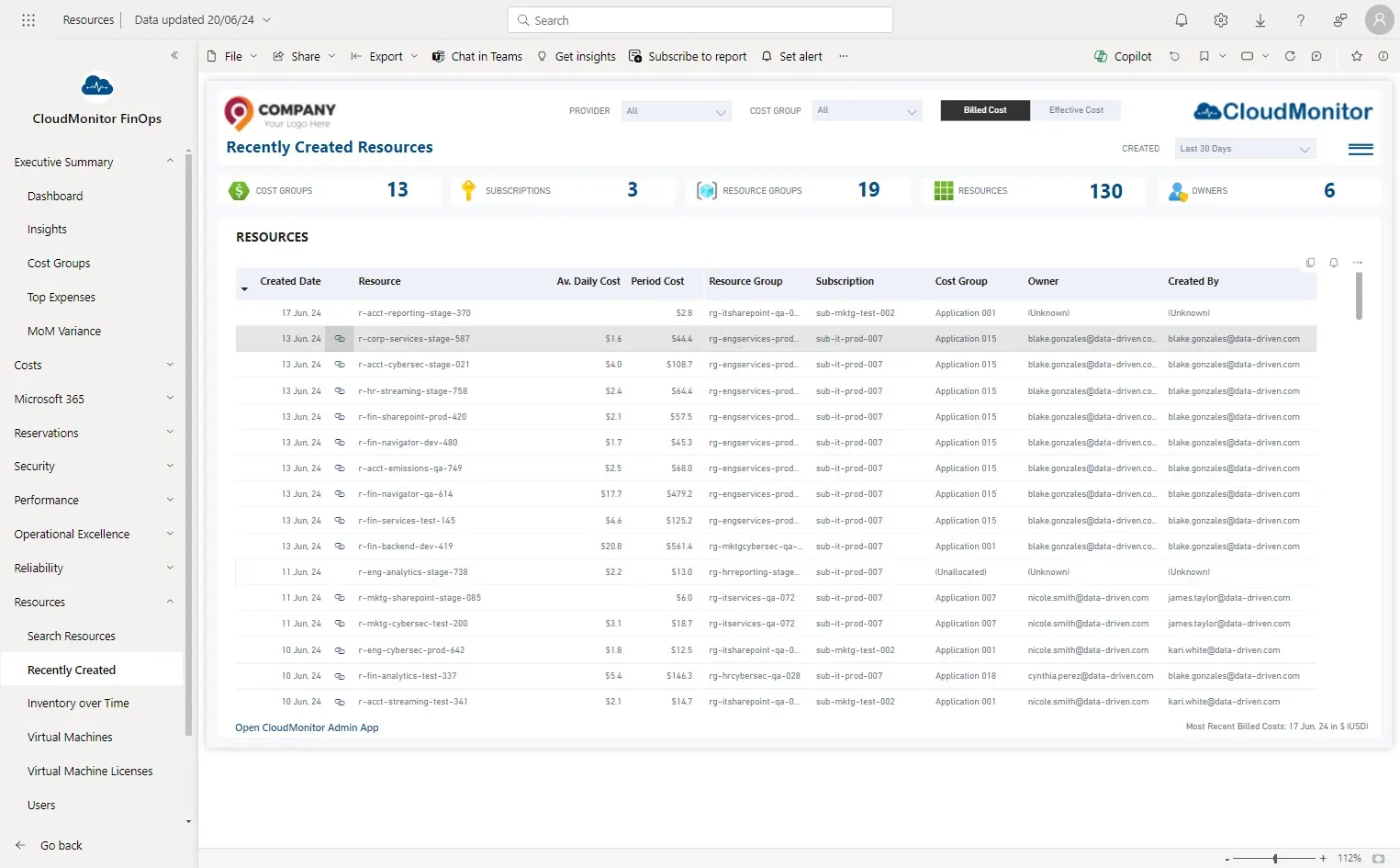Click link icon for r-corp-services-stage-587
This screenshot has height=868, width=1400.
pyautogui.click(x=340, y=339)
